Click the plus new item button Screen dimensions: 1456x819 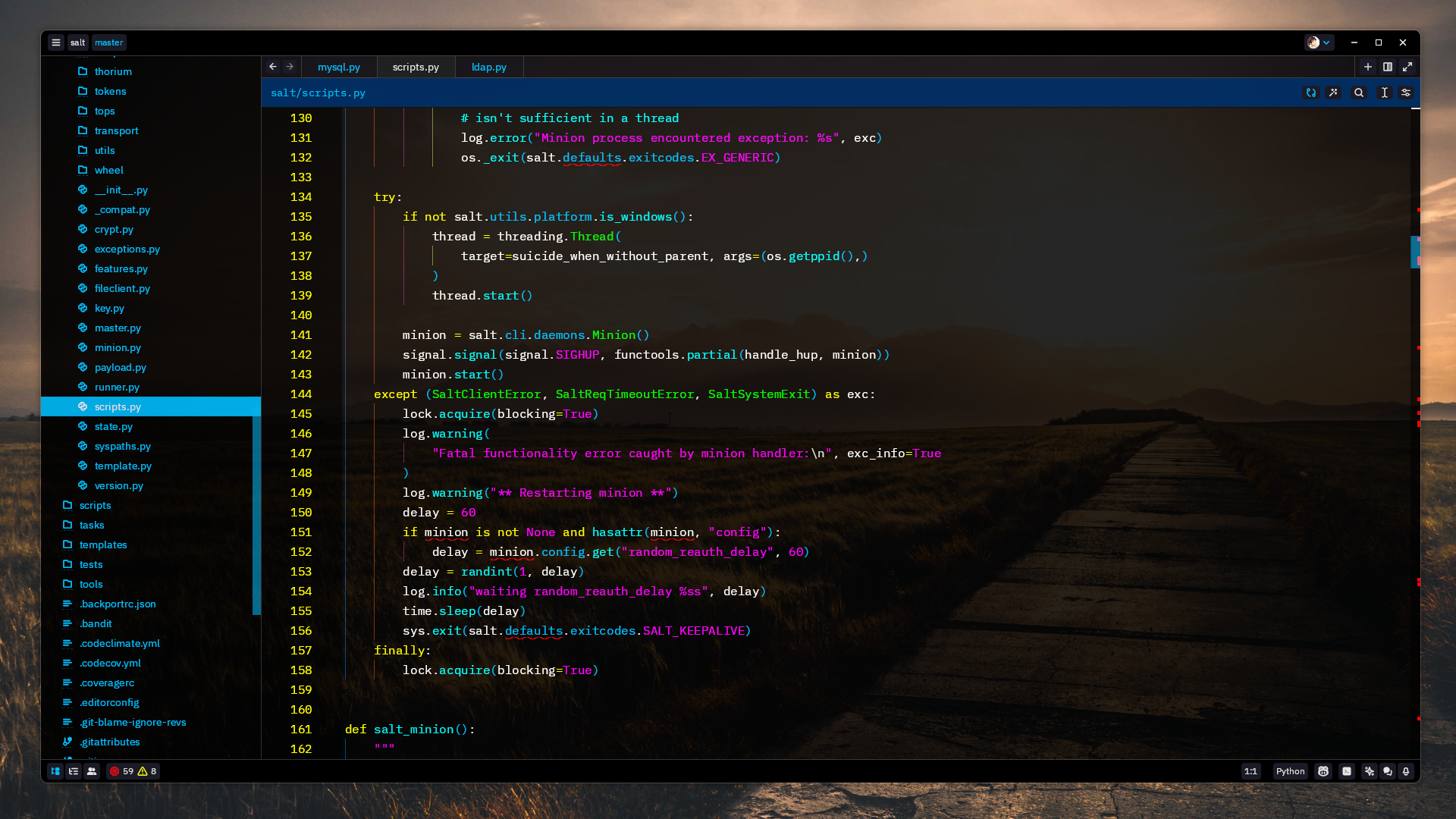pos(1368,67)
